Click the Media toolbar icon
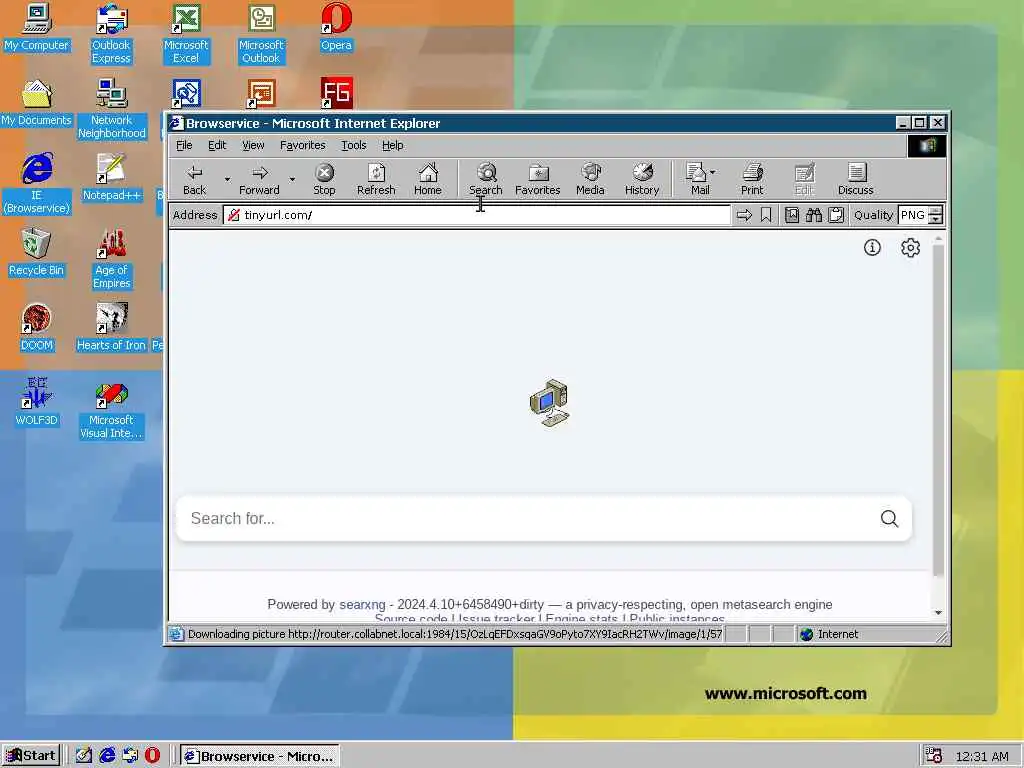Viewport: 1024px width, 768px height. pos(590,179)
